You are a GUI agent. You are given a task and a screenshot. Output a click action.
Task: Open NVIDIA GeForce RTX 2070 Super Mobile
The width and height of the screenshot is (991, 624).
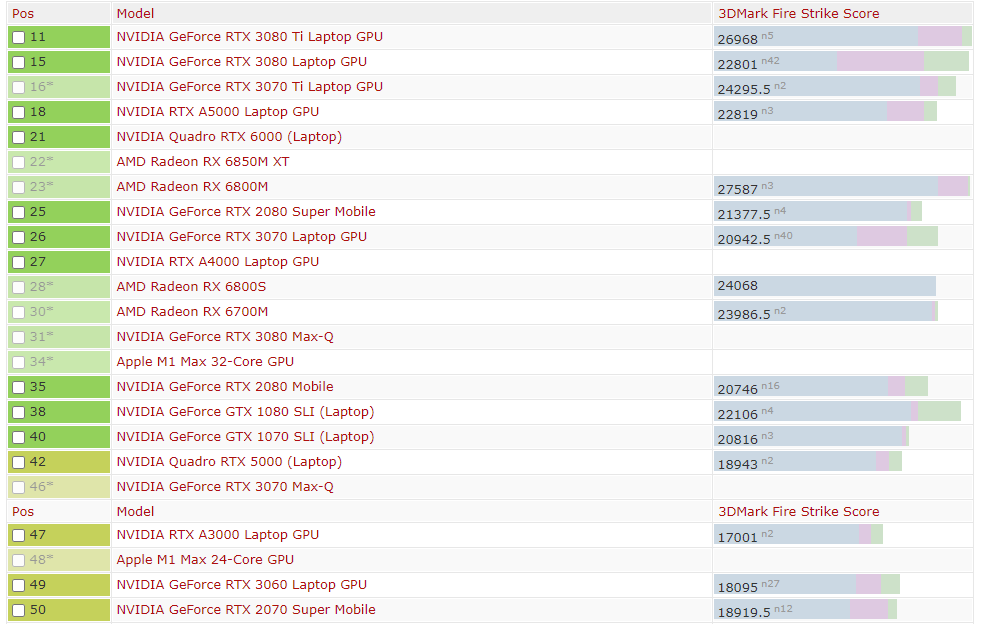[246, 609]
